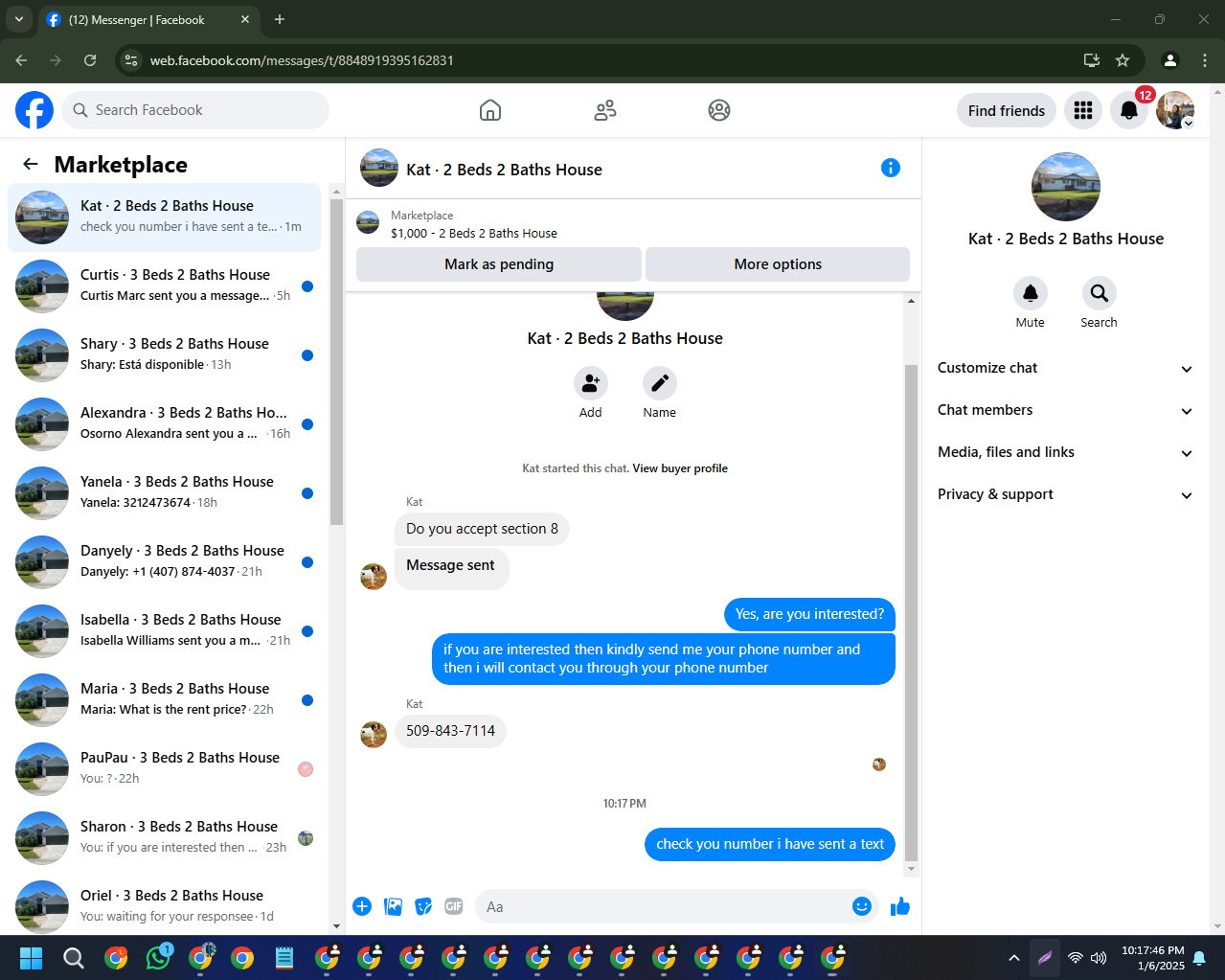Open the View buyer profile link

pyautogui.click(x=680, y=468)
